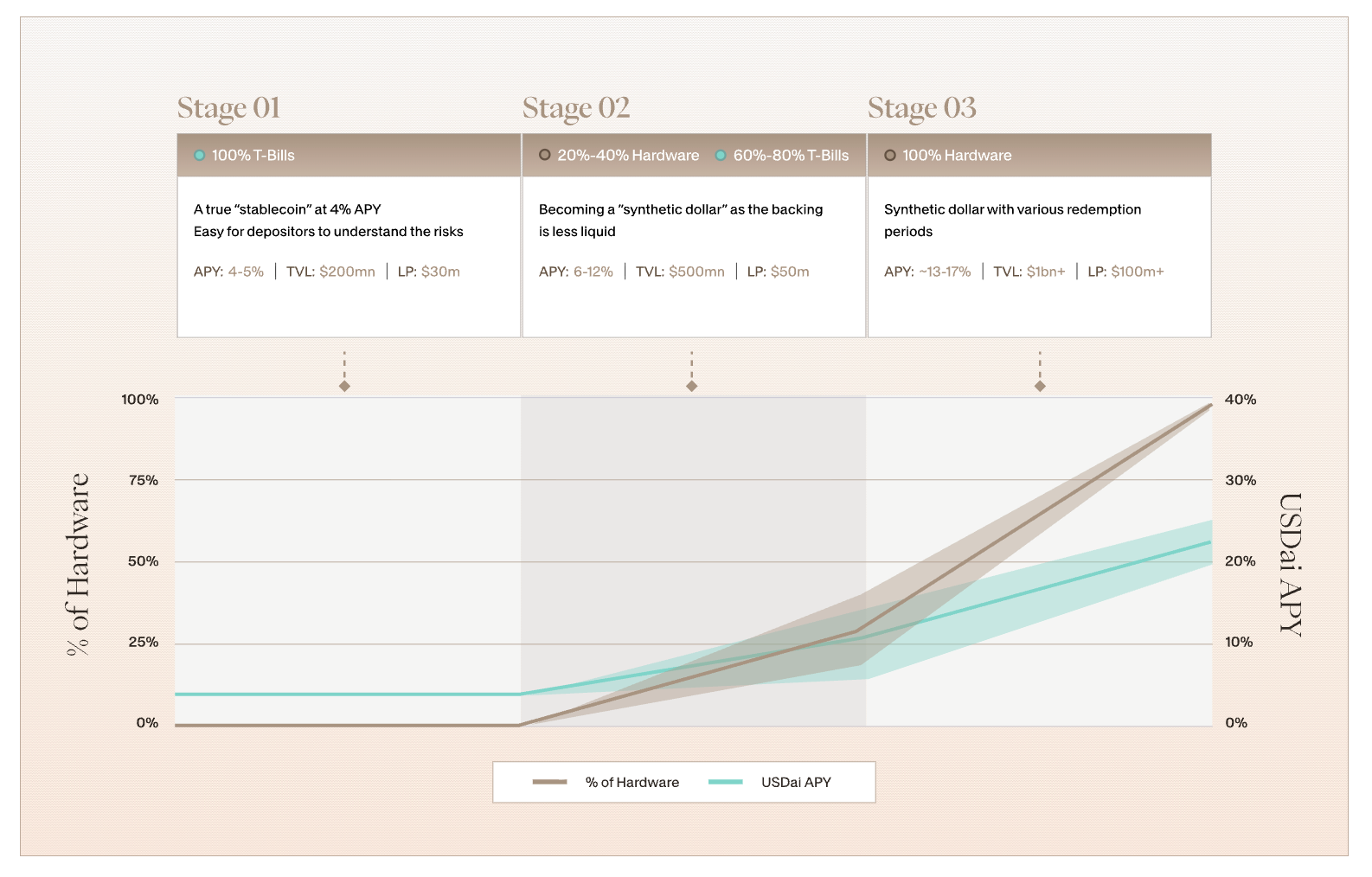The image size is (1372, 877).
Task: Click the $100m+ LP value in Stage 03
Action: (x=1138, y=272)
